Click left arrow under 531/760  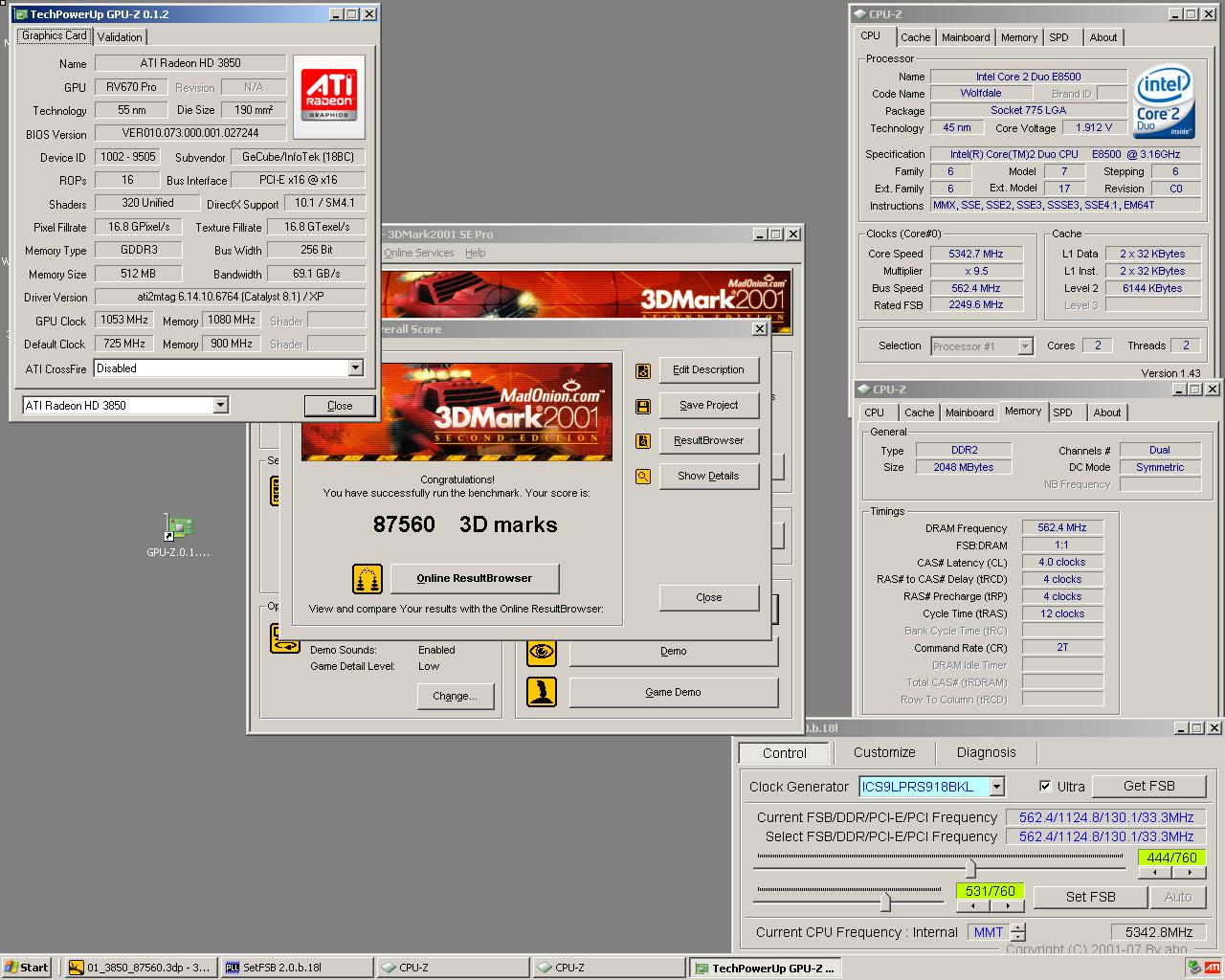coord(973,905)
